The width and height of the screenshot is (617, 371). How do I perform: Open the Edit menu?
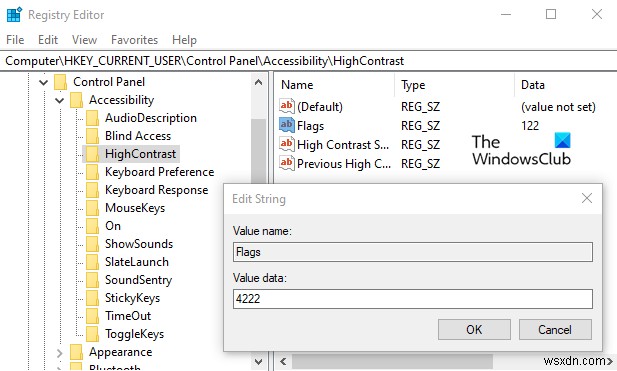click(48, 40)
